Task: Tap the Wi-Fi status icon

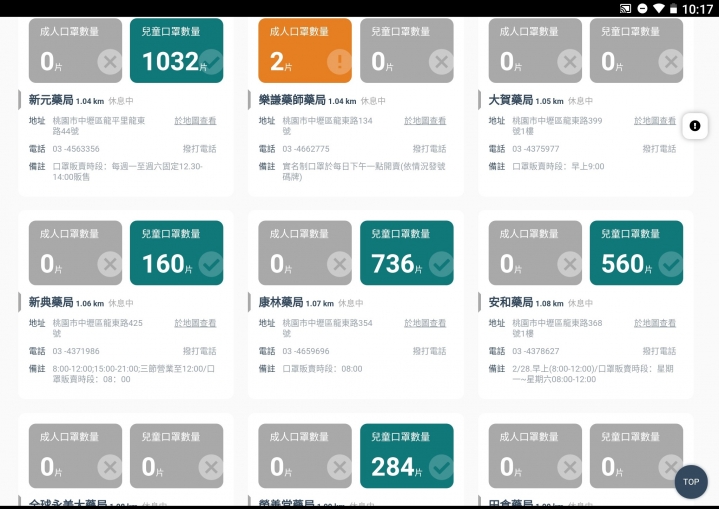Action: coord(659,8)
